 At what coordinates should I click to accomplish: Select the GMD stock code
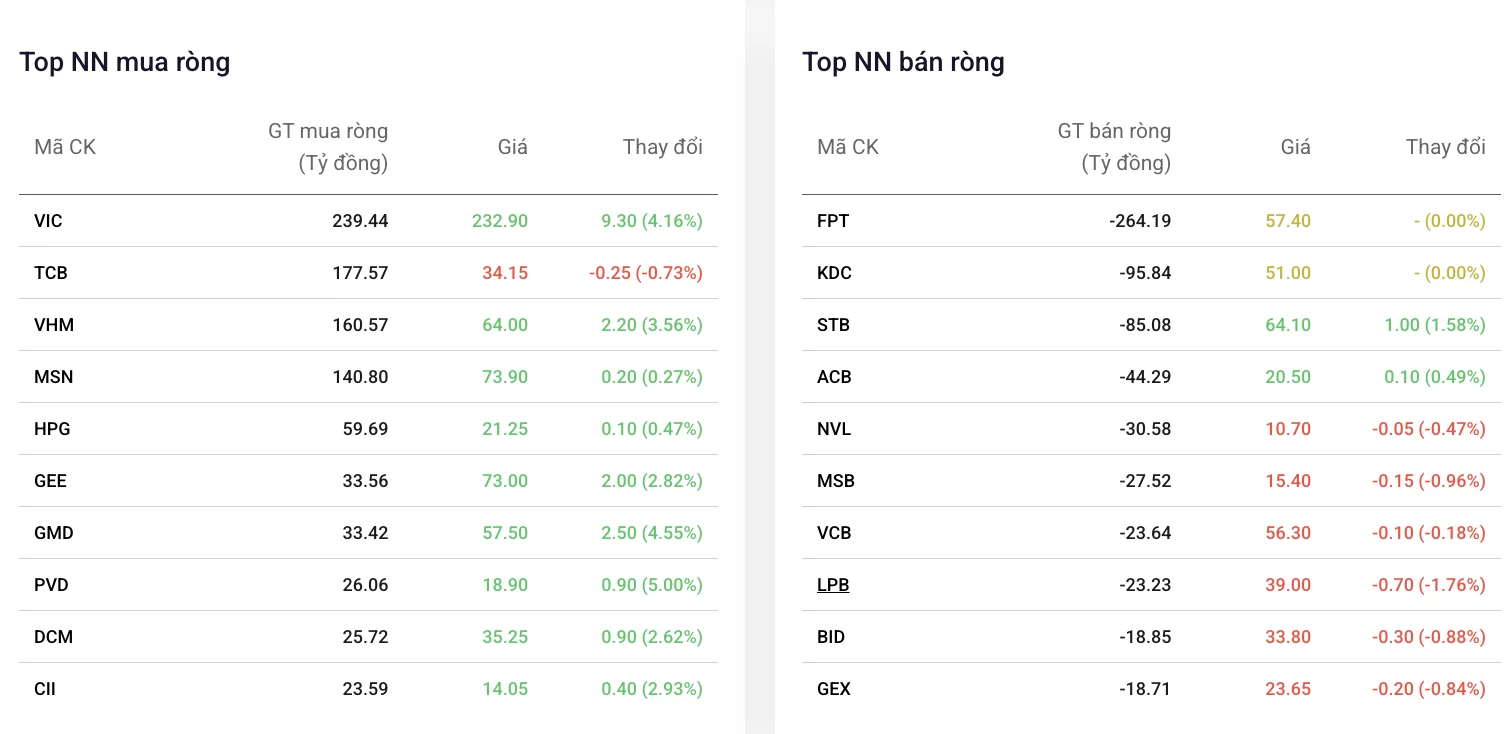pyautogui.click(x=54, y=533)
